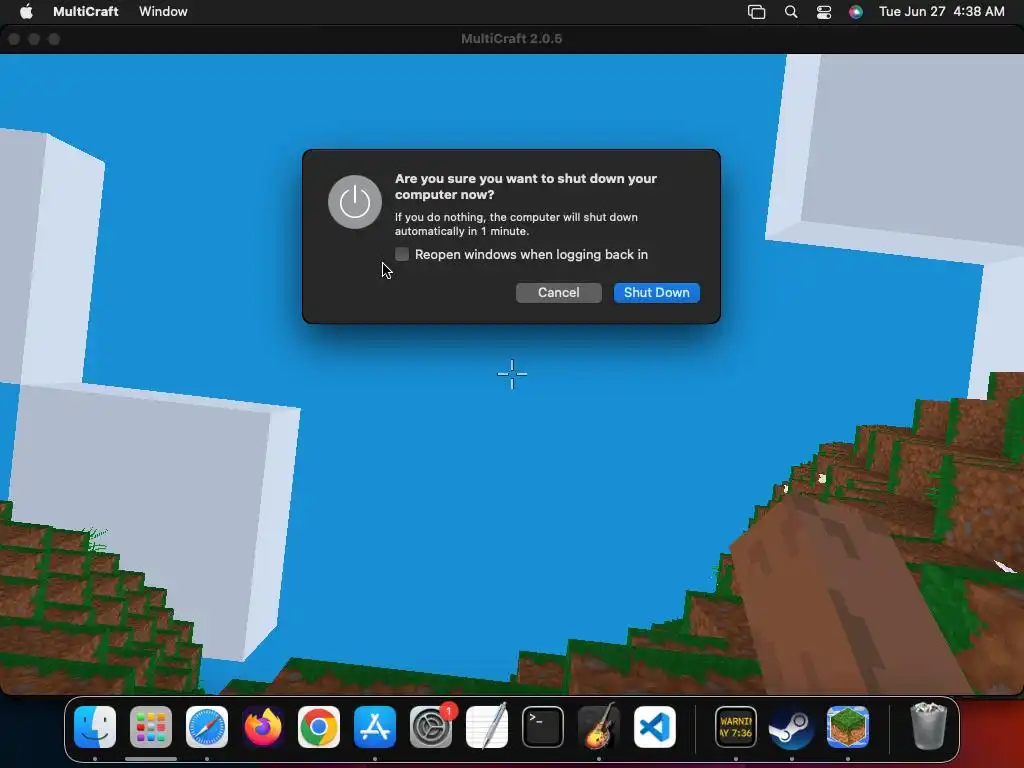Launch Safari from the Dock
The height and width of the screenshot is (768, 1024).
[207, 727]
